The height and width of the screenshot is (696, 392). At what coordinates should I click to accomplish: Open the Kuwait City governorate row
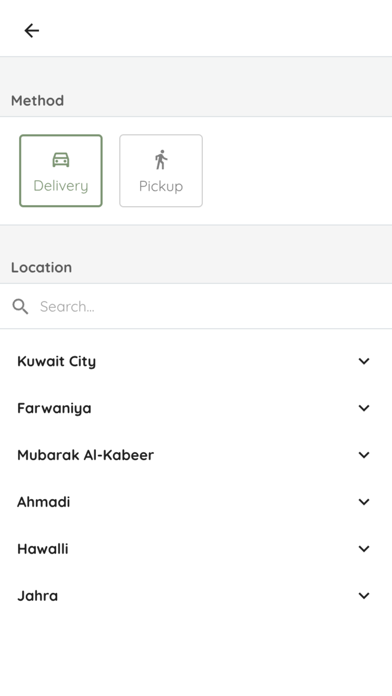(196, 361)
